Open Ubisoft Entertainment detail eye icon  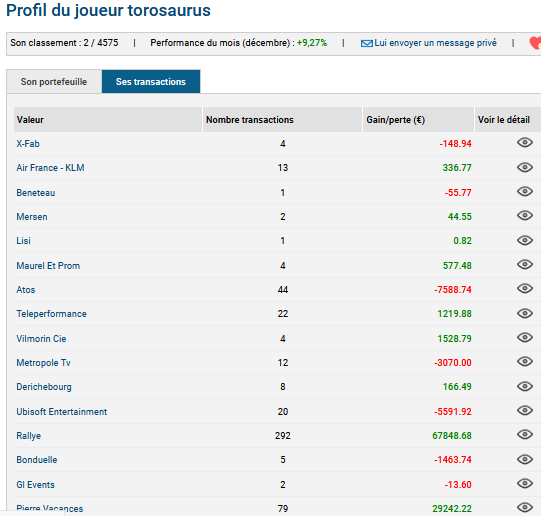point(525,410)
